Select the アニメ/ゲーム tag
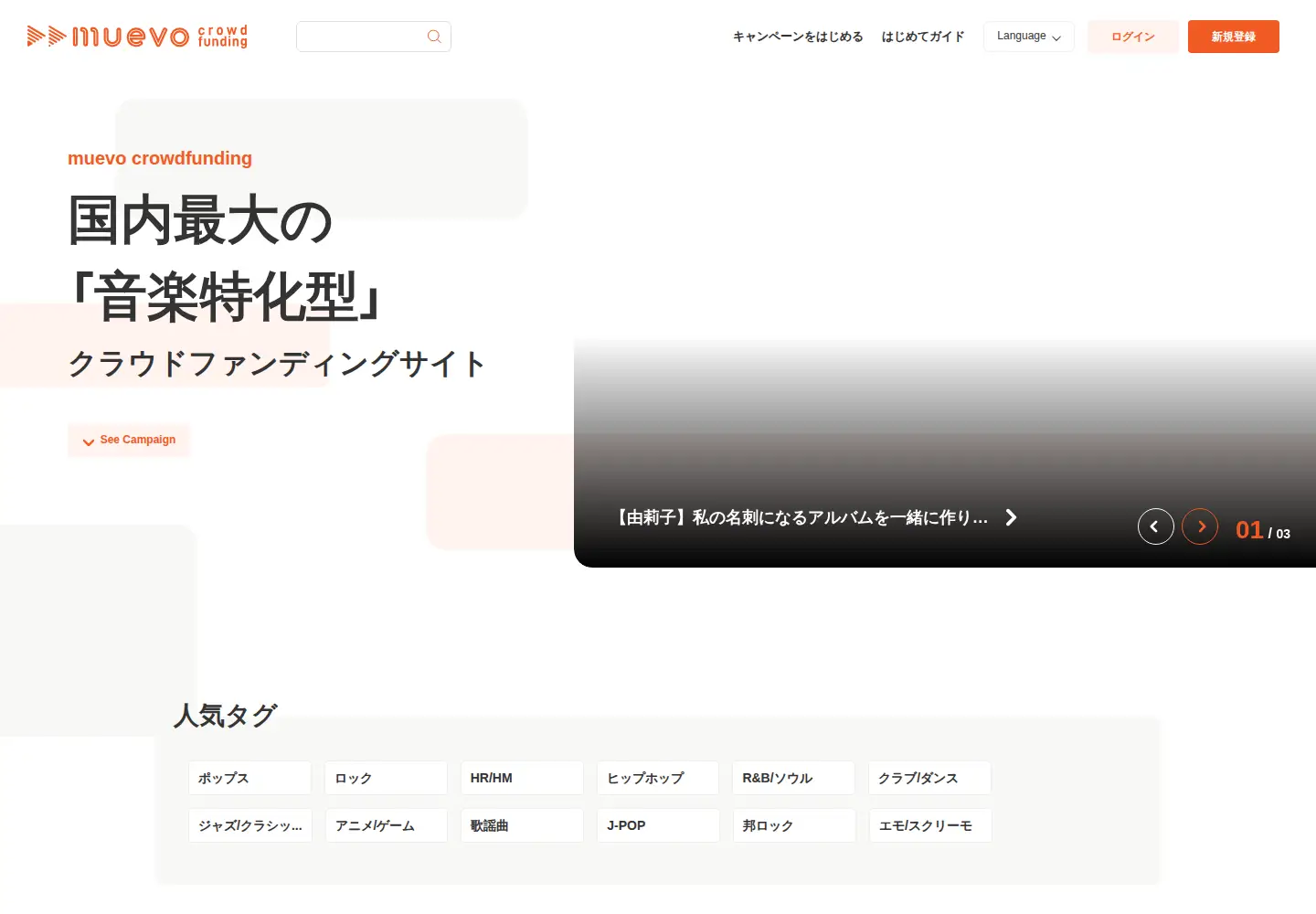The image size is (1316, 914). [387, 825]
